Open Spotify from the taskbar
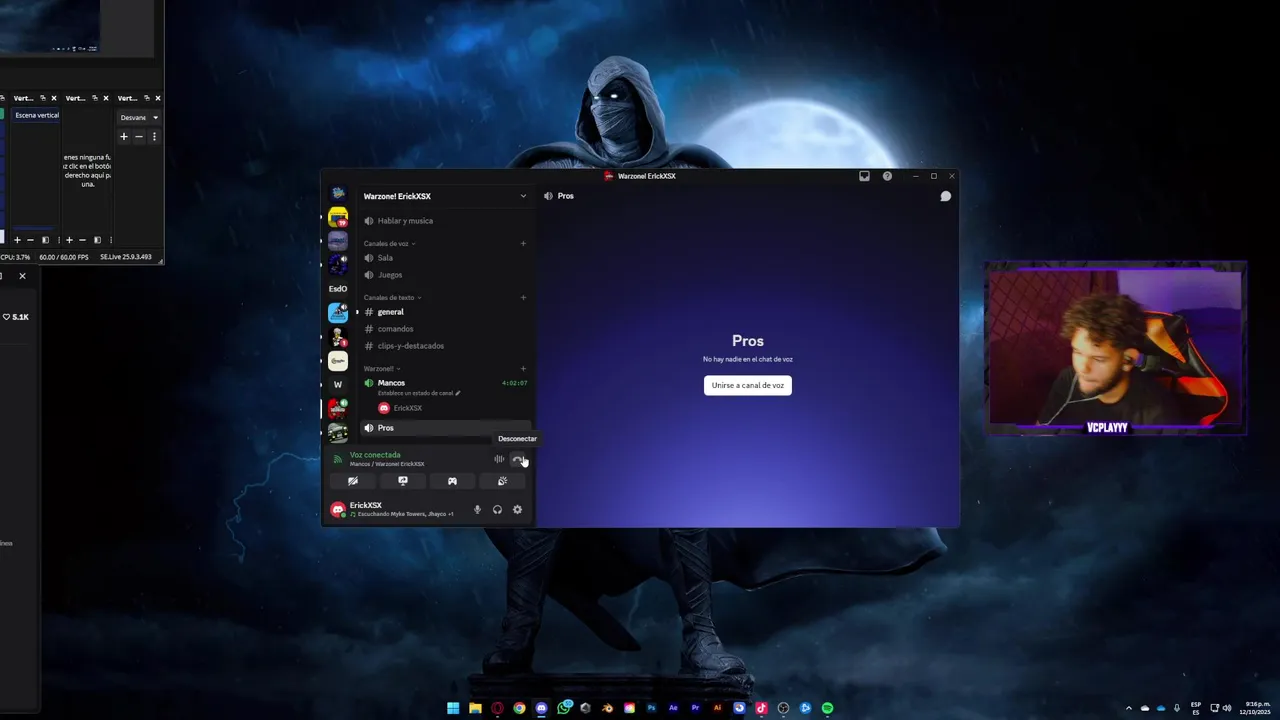1280x720 pixels. (x=827, y=708)
